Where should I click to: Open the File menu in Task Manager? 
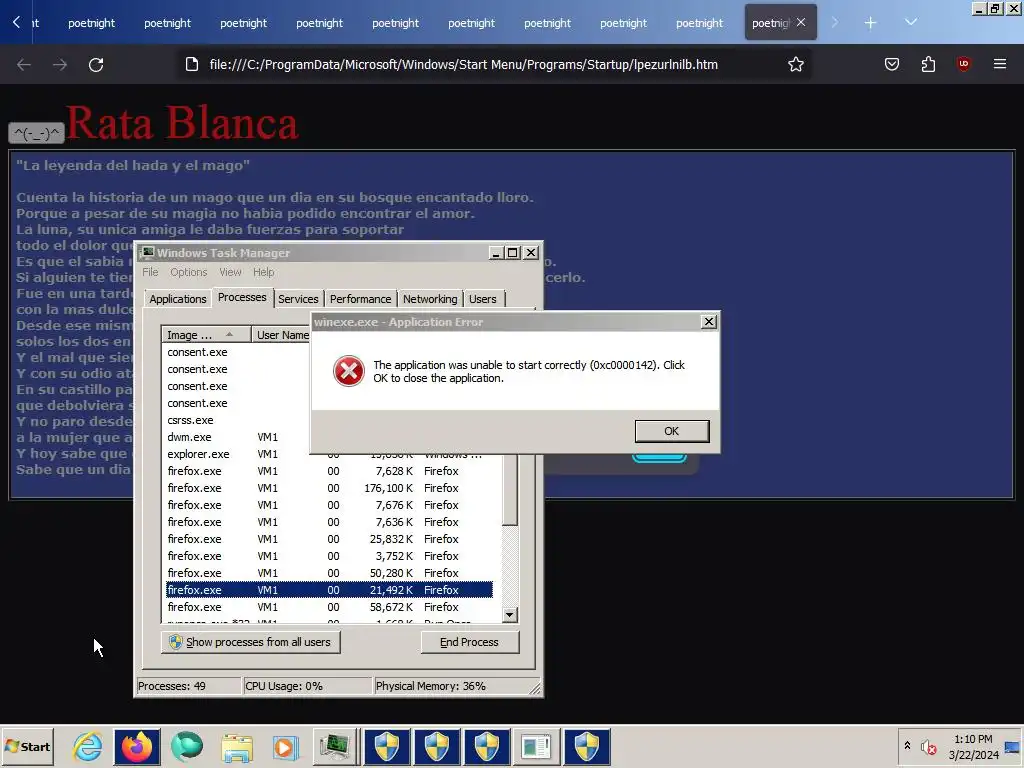pos(150,272)
